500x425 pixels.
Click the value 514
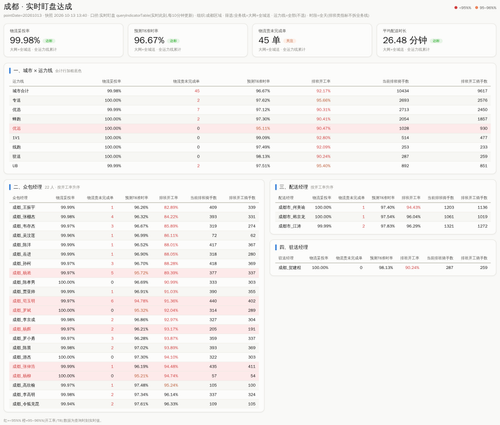coord(405,138)
